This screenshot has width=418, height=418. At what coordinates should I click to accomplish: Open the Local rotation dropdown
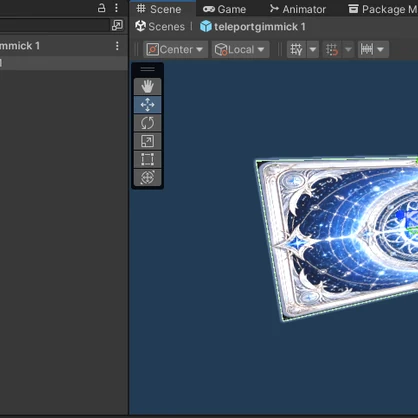tap(240, 50)
